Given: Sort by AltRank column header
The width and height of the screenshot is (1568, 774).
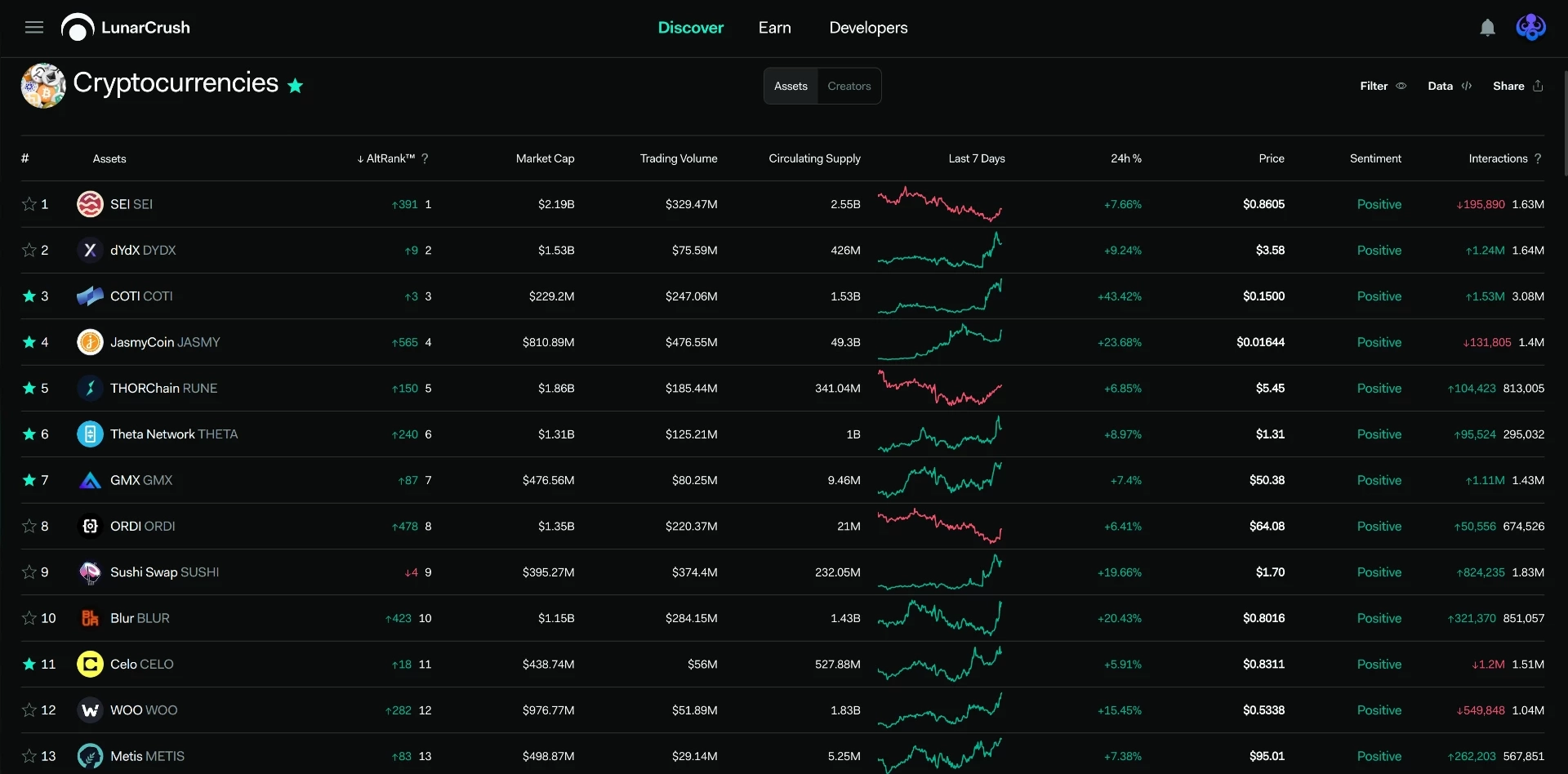Looking at the screenshot, I should pyautogui.click(x=386, y=158).
